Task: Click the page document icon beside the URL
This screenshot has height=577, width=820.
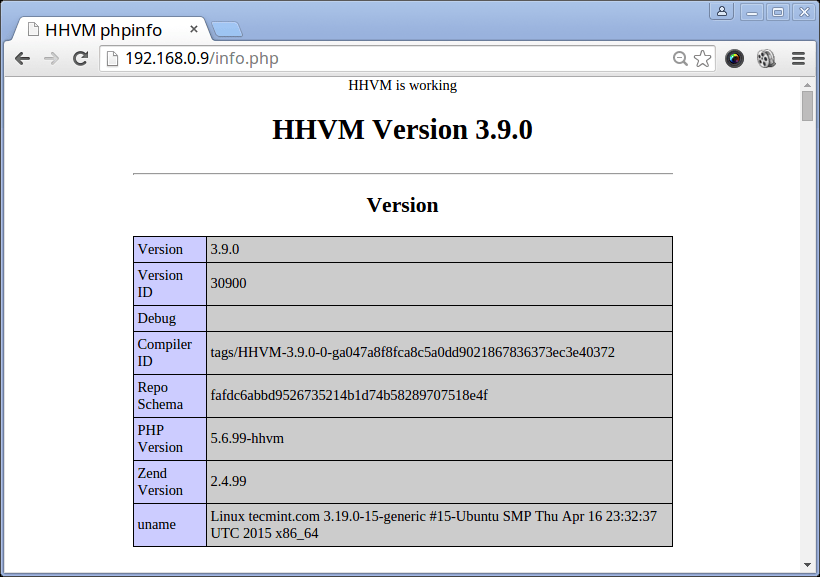Action: coord(110,59)
